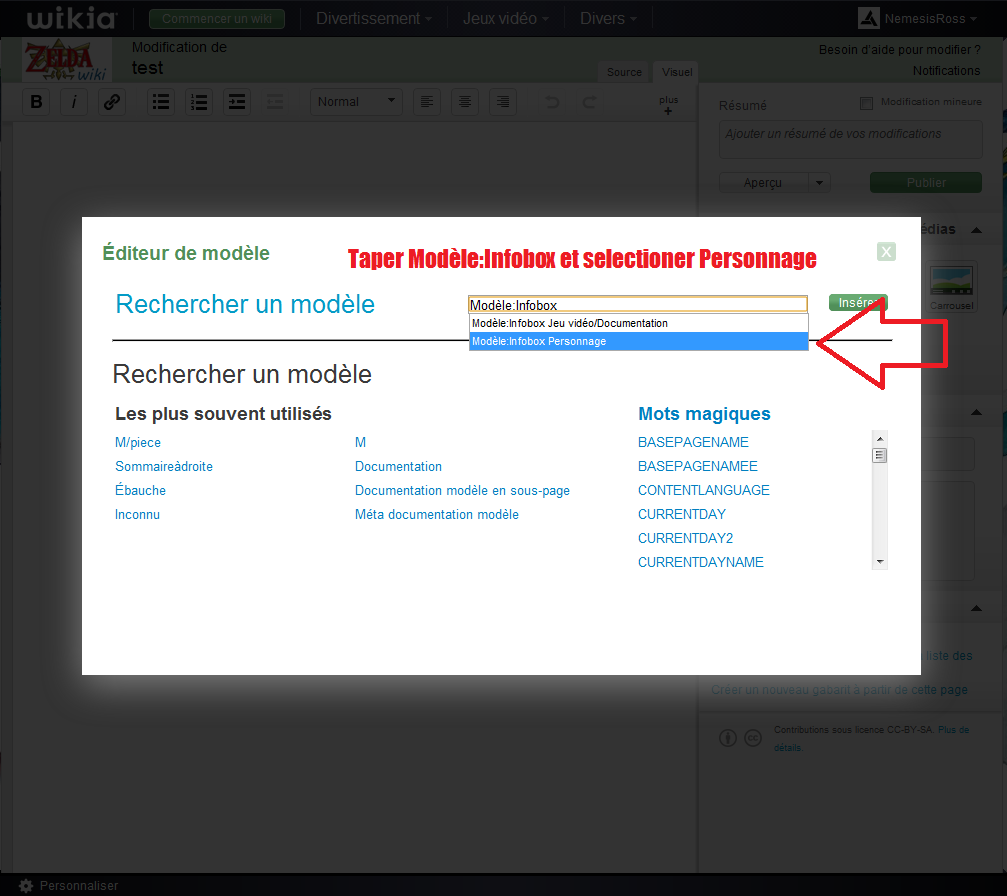Enable the Modification mineure checkbox

(x=867, y=102)
